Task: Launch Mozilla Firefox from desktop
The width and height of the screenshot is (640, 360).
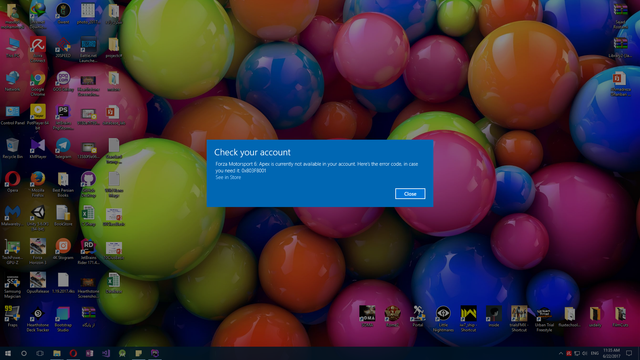Action: click(38, 184)
